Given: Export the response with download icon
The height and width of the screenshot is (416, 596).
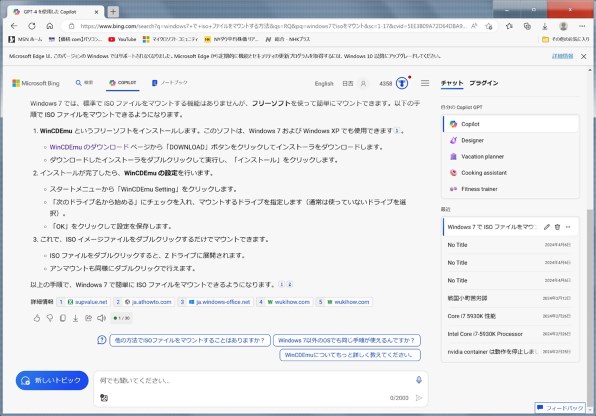Looking at the screenshot, I should point(76,318).
